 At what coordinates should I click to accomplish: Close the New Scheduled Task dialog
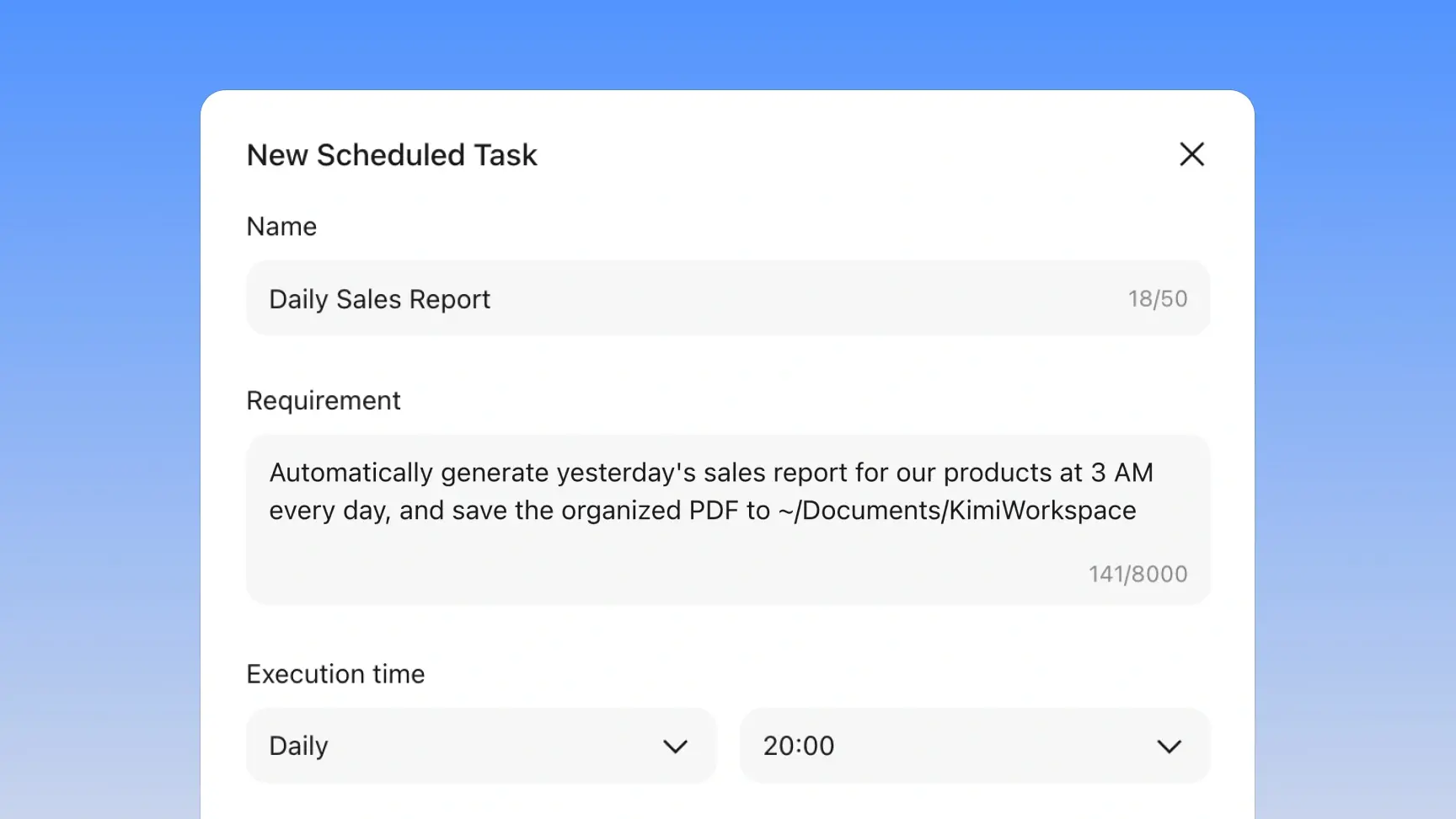coord(1191,154)
